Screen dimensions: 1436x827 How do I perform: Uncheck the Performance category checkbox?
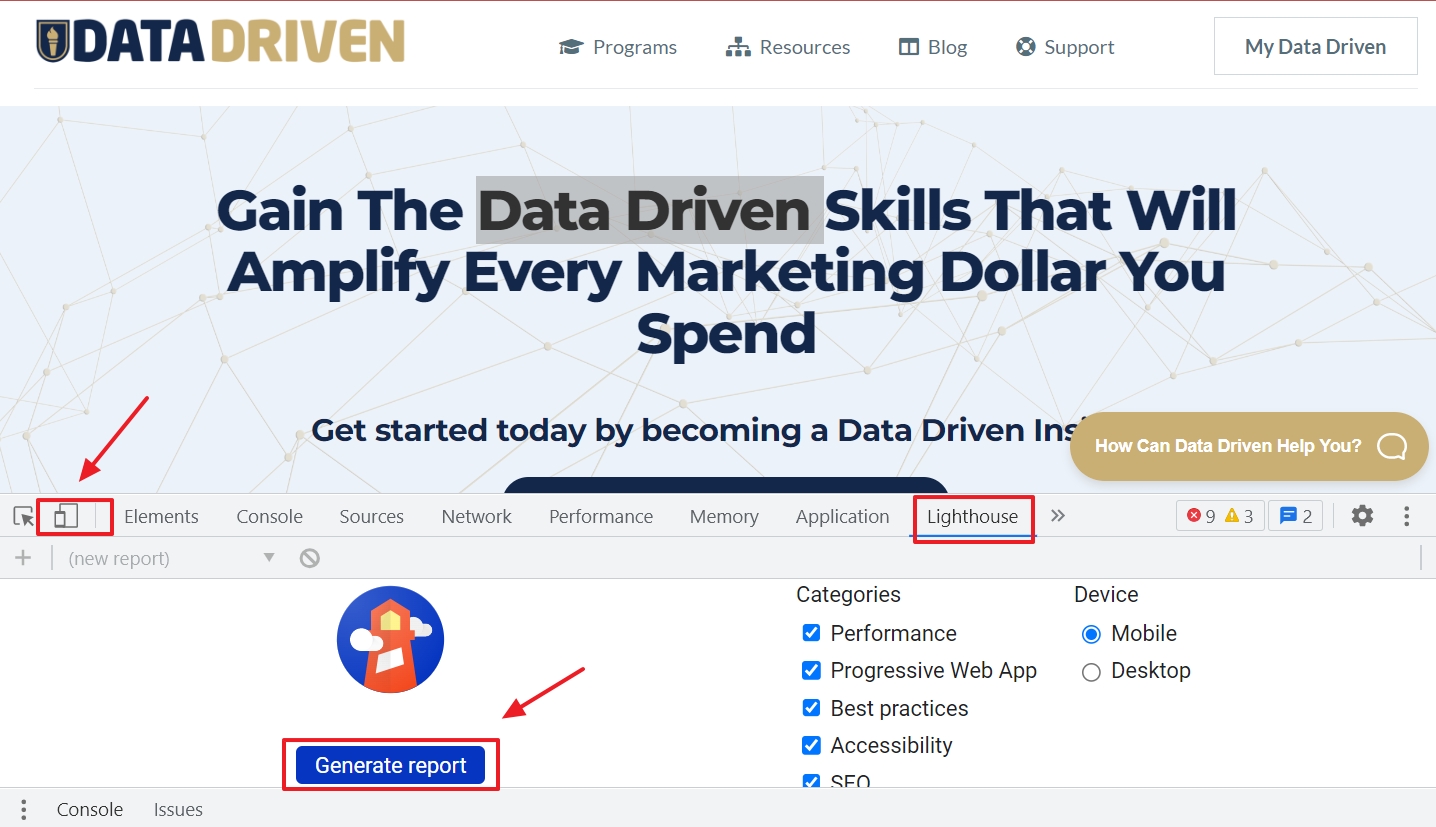tap(811, 633)
